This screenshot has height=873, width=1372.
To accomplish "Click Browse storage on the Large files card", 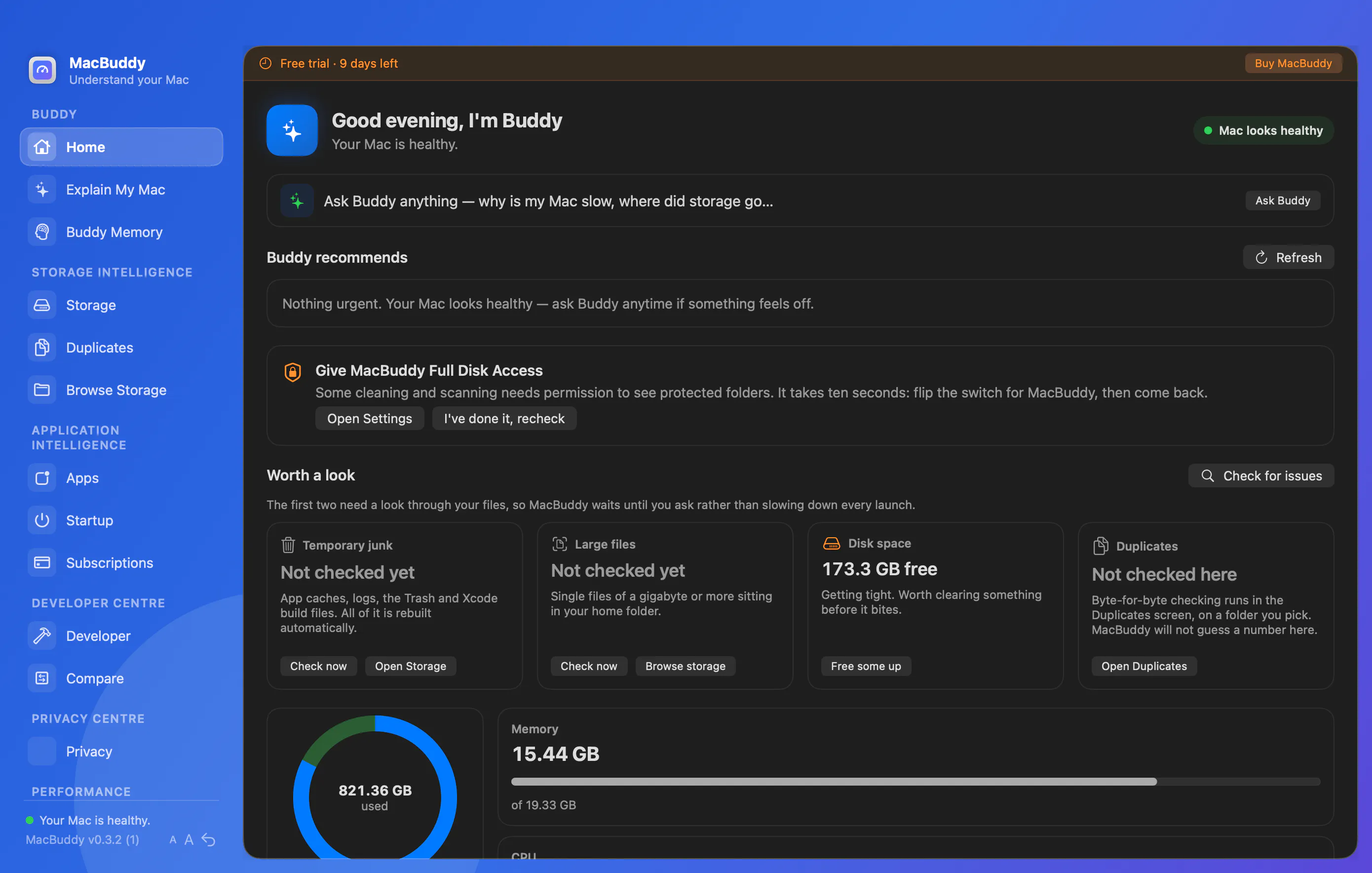I will tap(686, 666).
